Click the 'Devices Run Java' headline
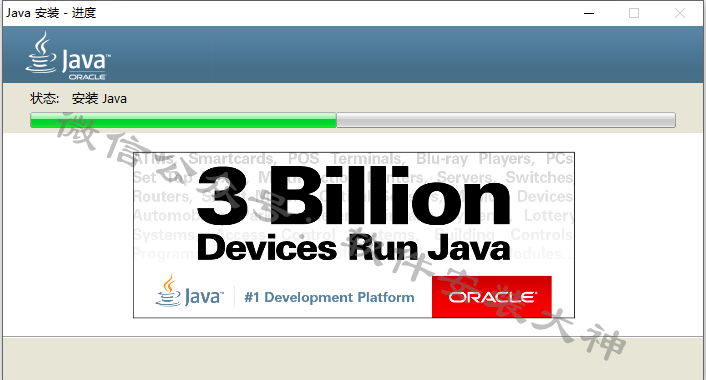The height and width of the screenshot is (380, 706). (x=353, y=248)
